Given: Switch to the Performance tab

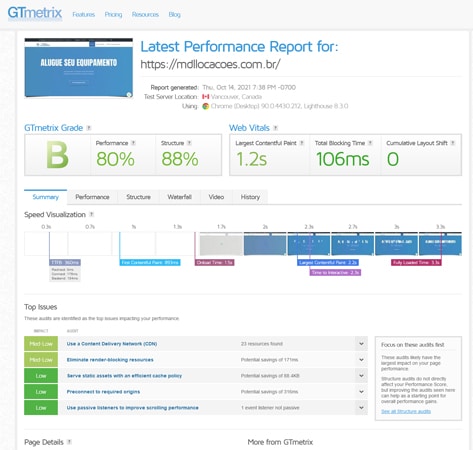Looking at the screenshot, I should click(x=92, y=197).
